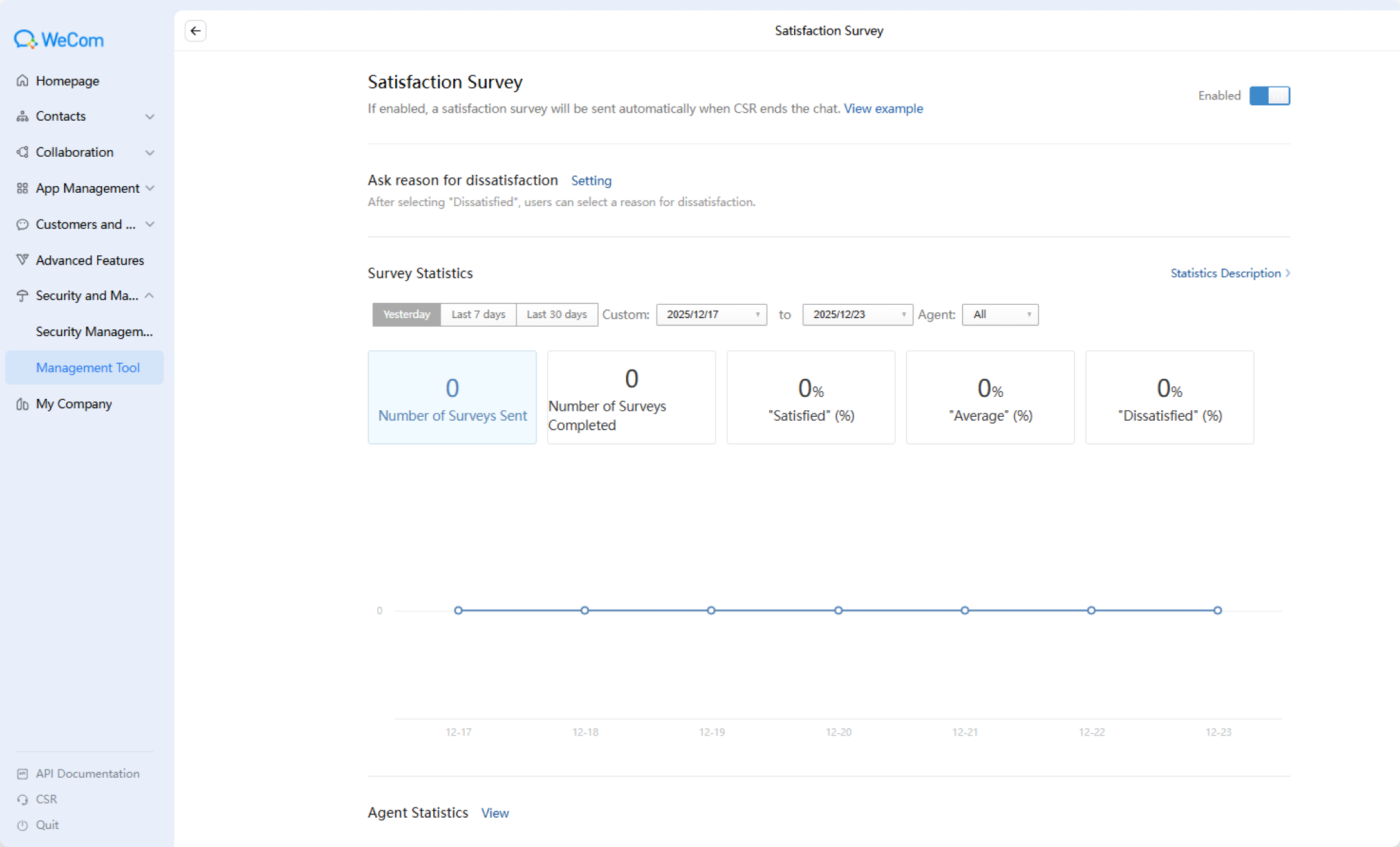1400x847 pixels.
Task: Collapse the Security and Ma... section chevron
Action: point(150,295)
